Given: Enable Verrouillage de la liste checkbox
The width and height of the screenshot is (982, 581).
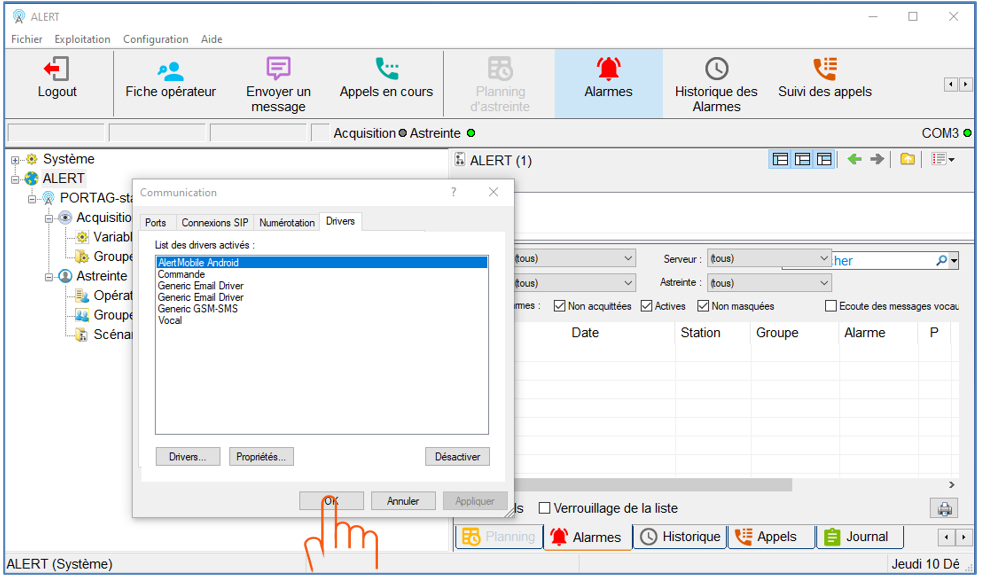Looking at the screenshot, I should point(546,508).
